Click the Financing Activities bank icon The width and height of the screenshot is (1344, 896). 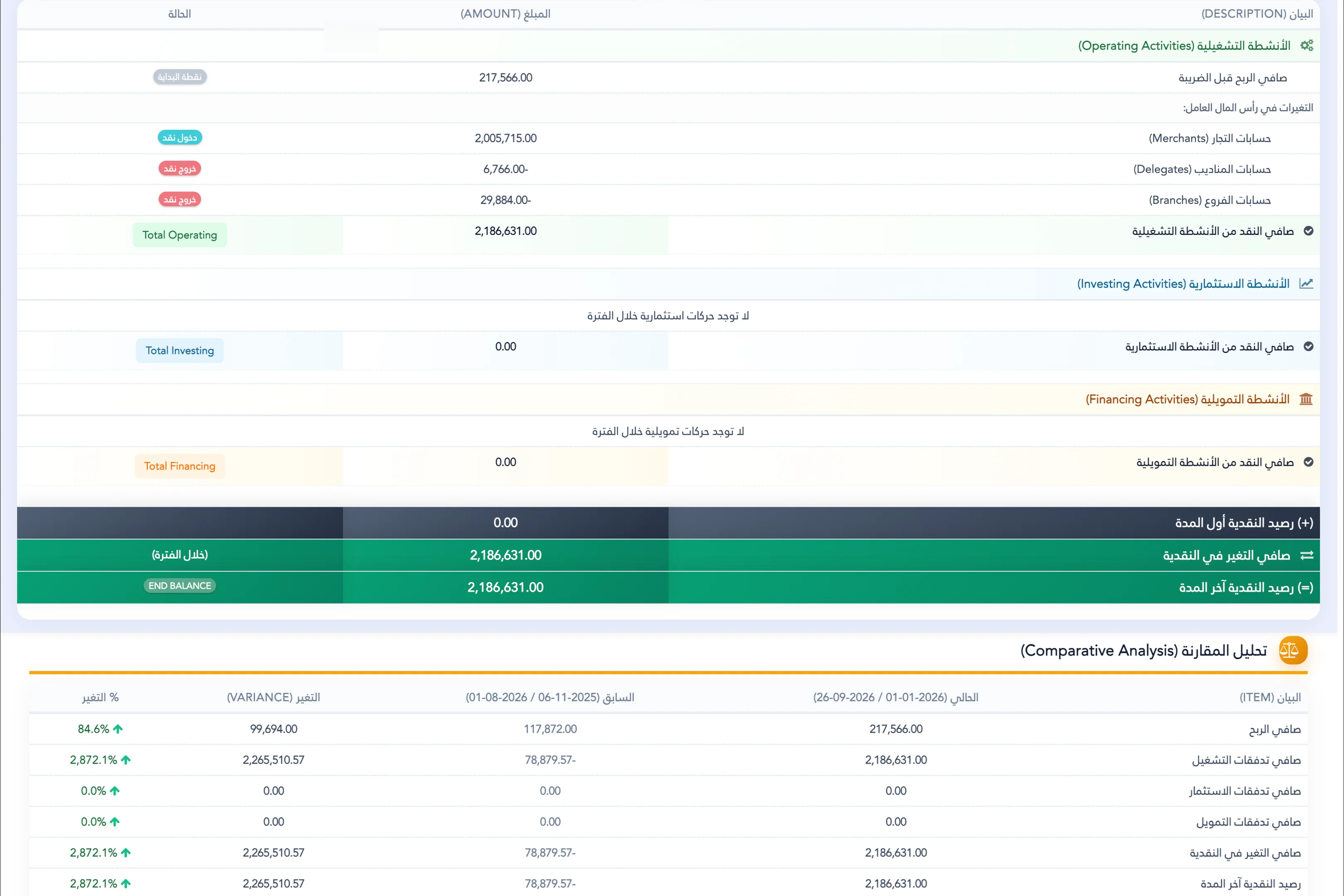pos(1306,399)
